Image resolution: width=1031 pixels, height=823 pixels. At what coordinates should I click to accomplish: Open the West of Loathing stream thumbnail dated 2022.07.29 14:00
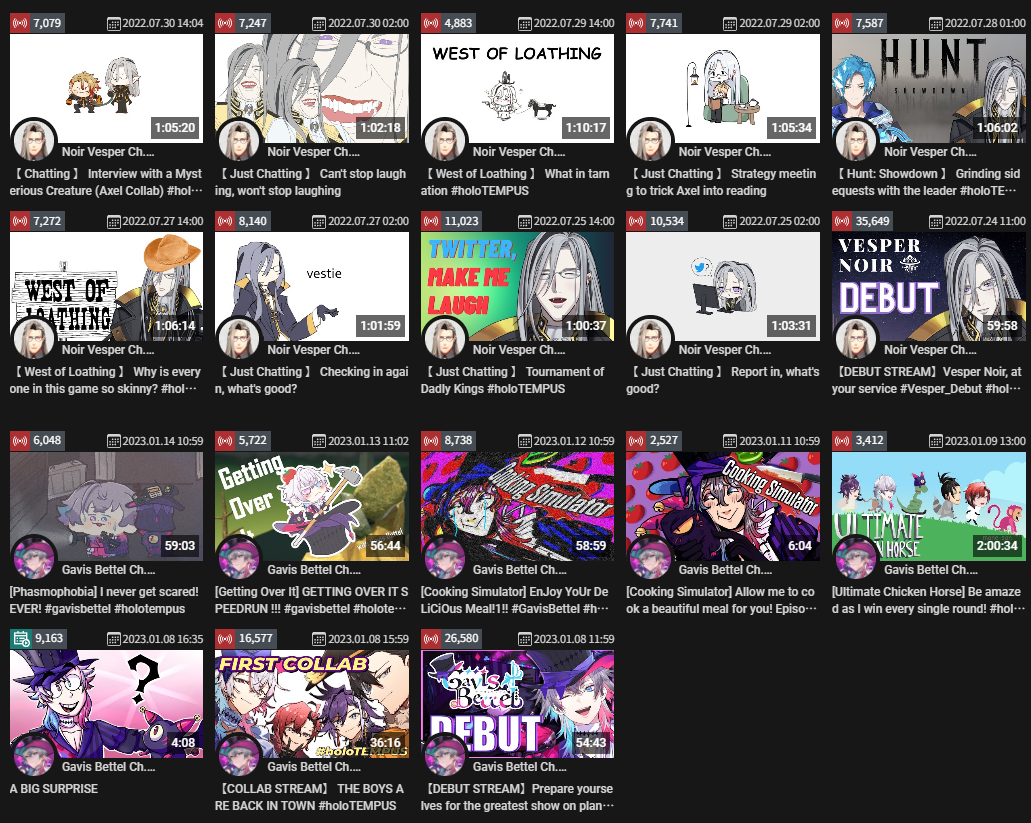pyautogui.click(x=517, y=88)
